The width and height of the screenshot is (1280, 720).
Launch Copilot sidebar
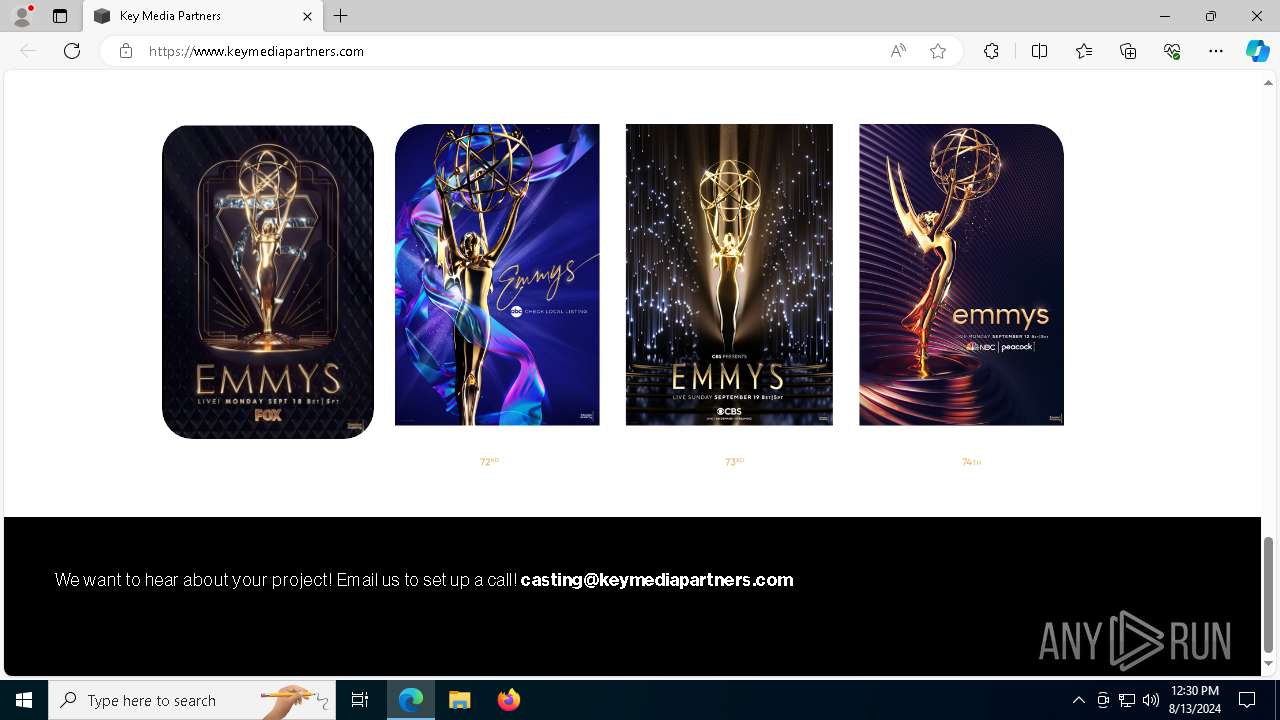pyautogui.click(x=1257, y=51)
